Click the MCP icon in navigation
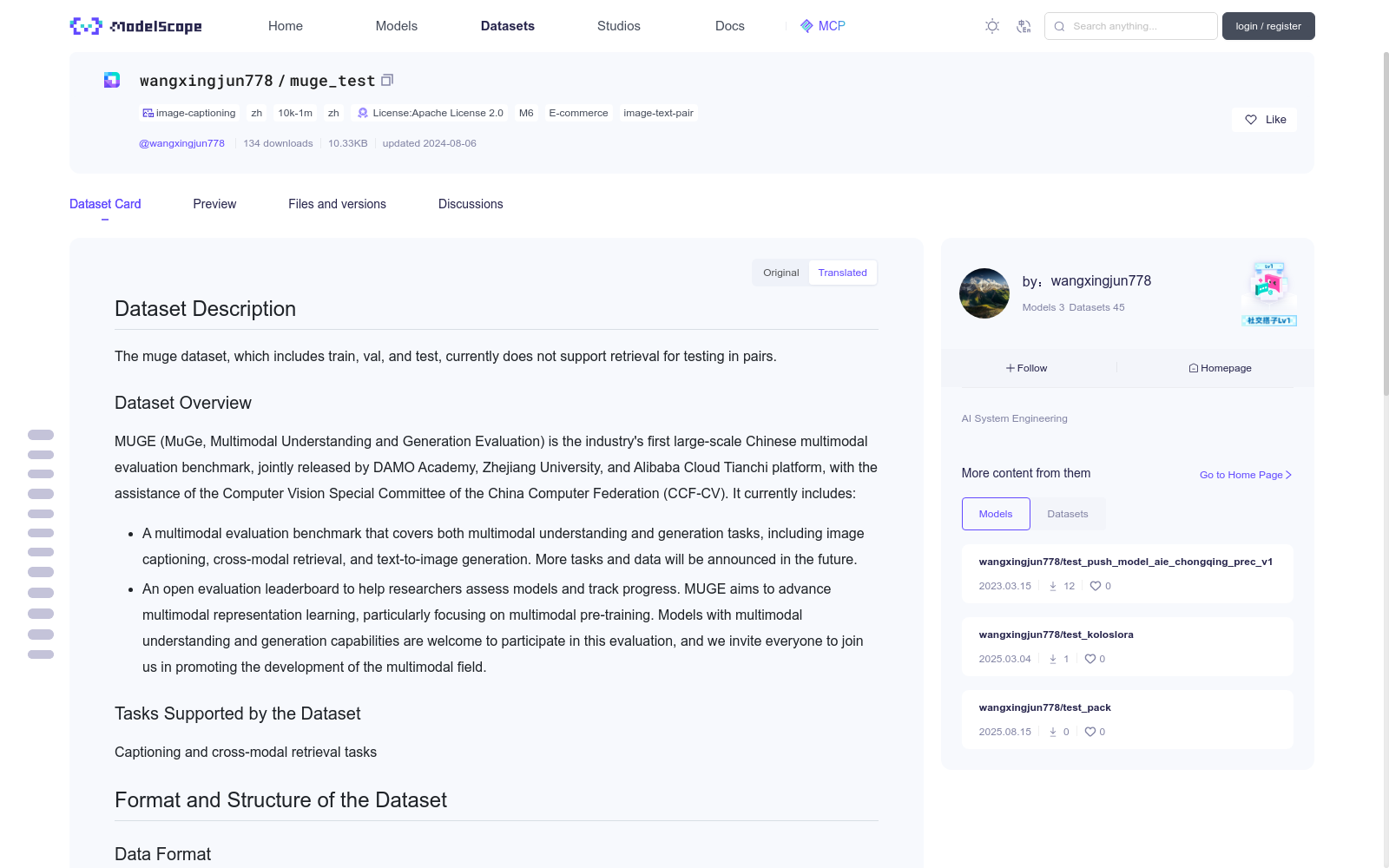This screenshot has width=1389, height=868. click(x=806, y=26)
